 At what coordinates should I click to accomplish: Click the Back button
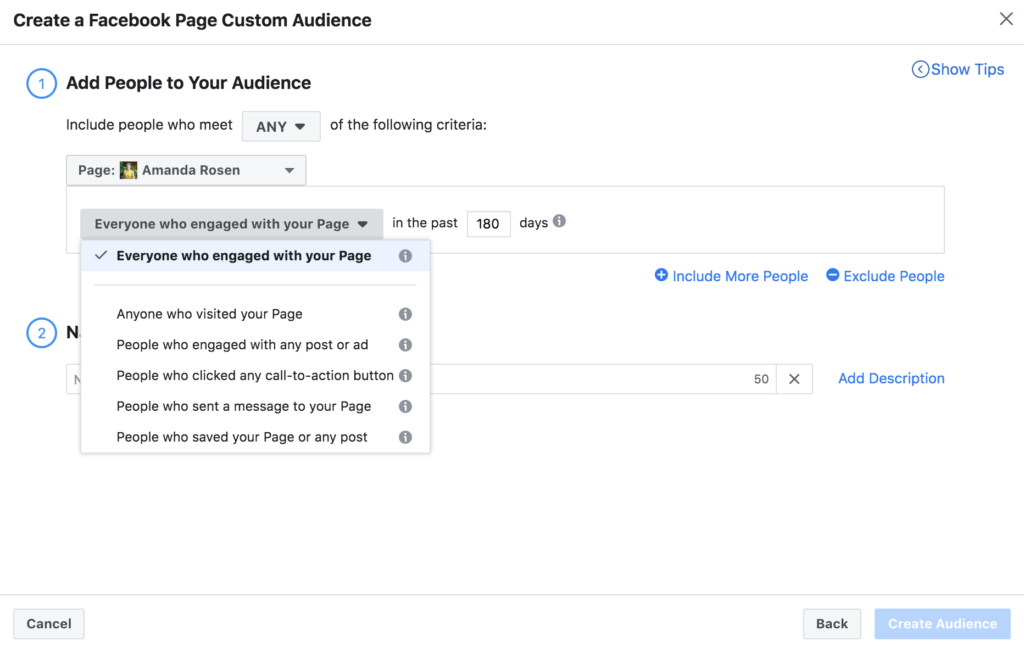(x=831, y=623)
